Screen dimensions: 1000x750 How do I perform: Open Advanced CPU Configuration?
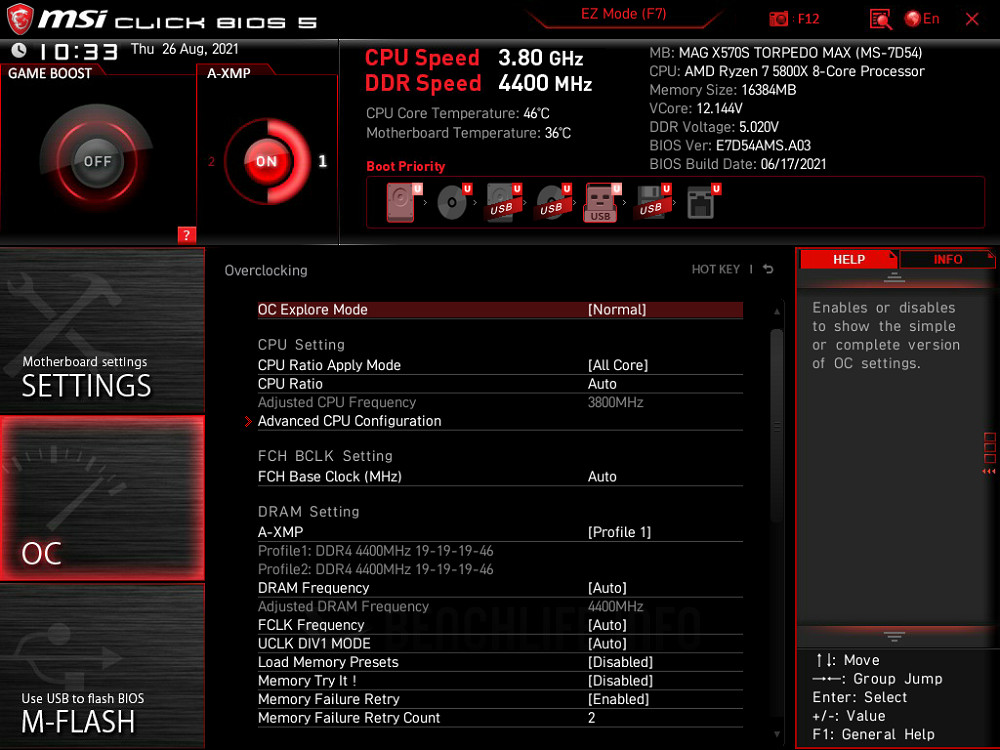pos(349,421)
